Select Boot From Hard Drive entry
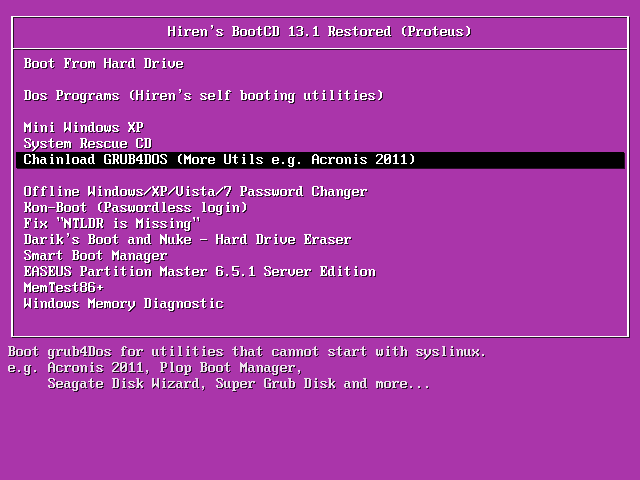 (104, 64)
